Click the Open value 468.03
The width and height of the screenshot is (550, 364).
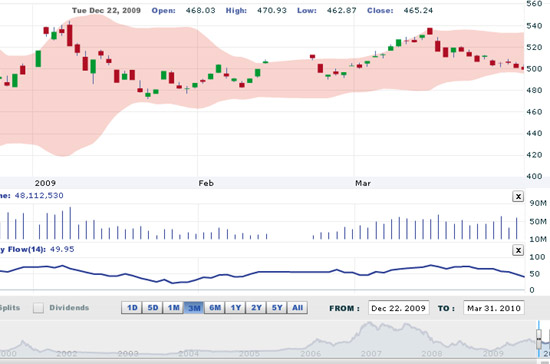[x=200, y=11]
